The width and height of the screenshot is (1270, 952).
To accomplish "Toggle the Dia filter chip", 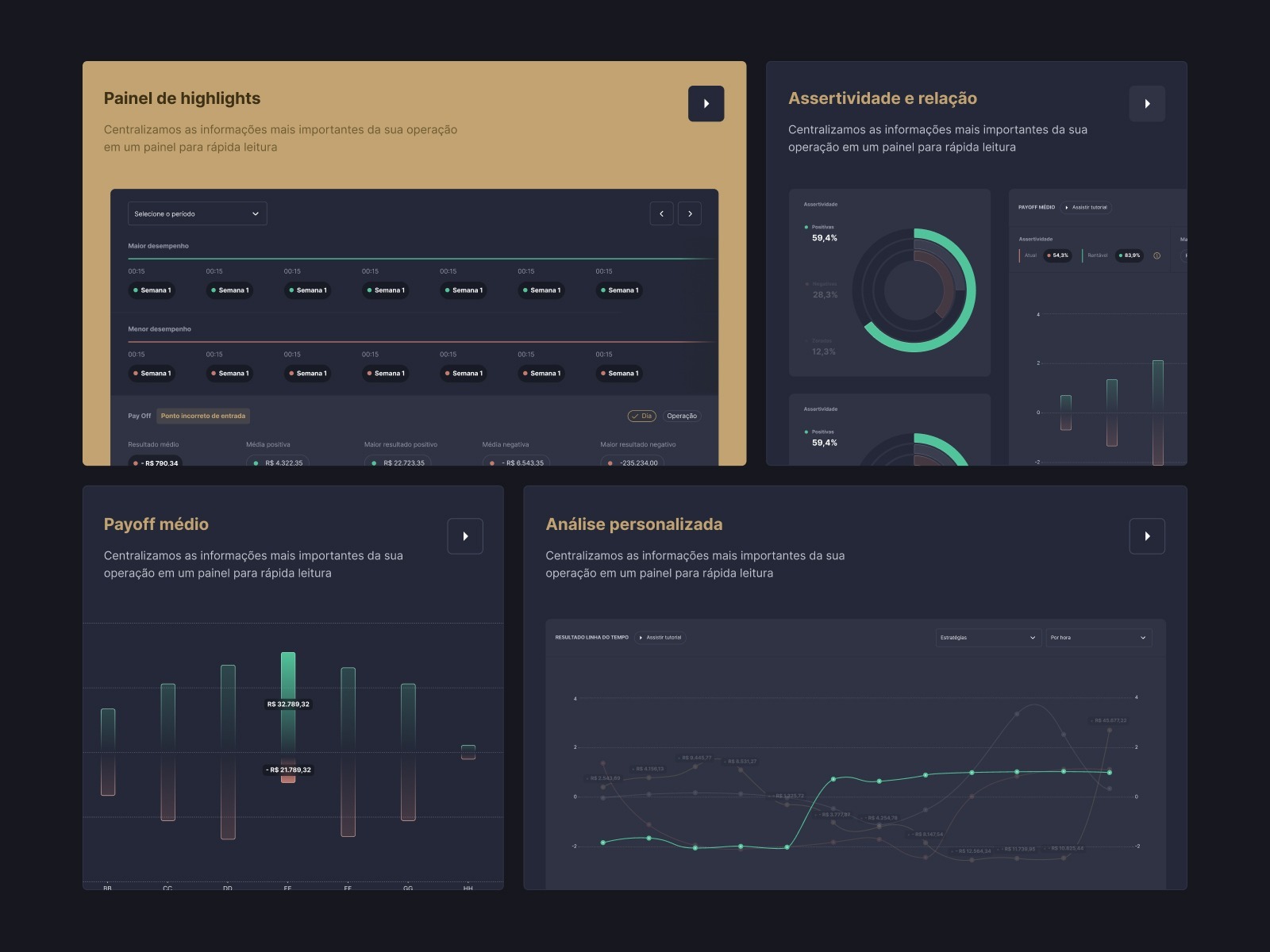I will click(x=642, y=416).
